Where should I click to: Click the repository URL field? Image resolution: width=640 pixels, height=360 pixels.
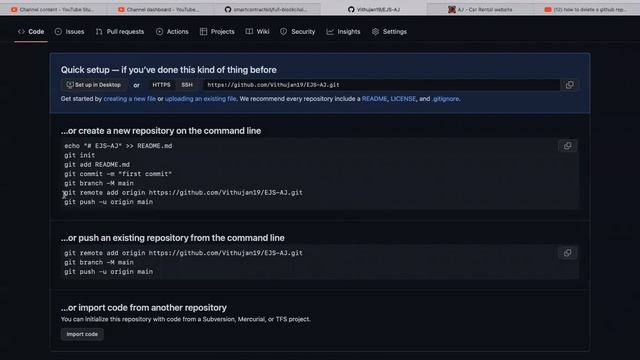381,85
